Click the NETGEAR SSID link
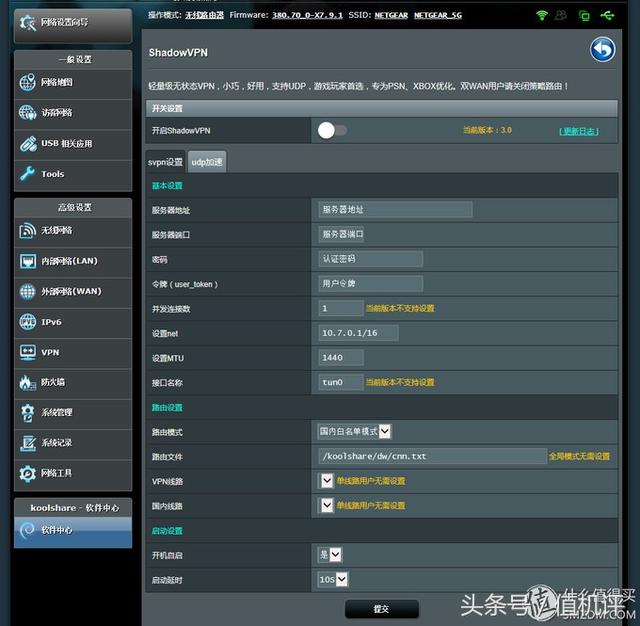This screenshot has width=640, height=626. coord(391,16)
